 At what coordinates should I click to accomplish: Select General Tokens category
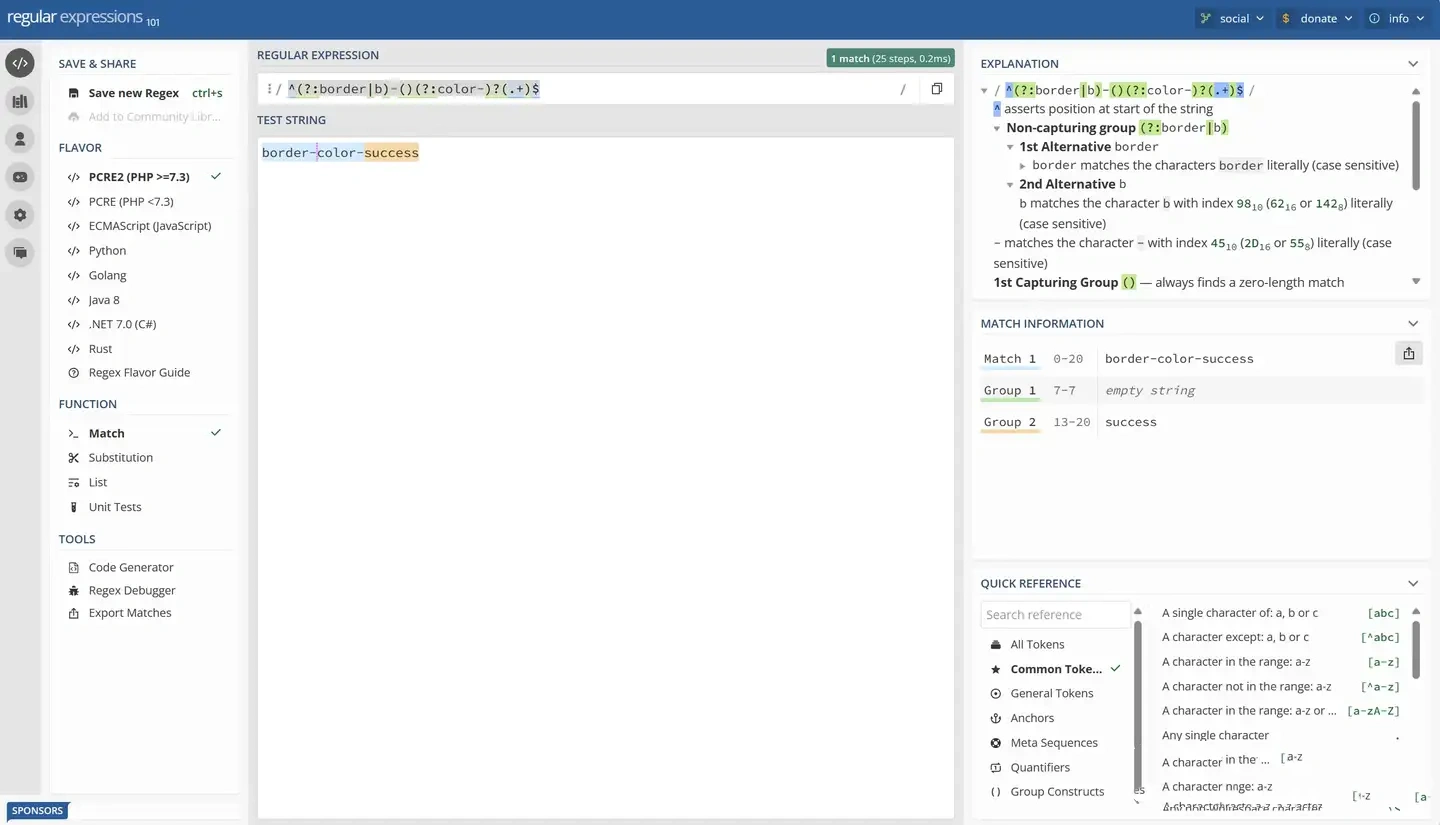1051,694
